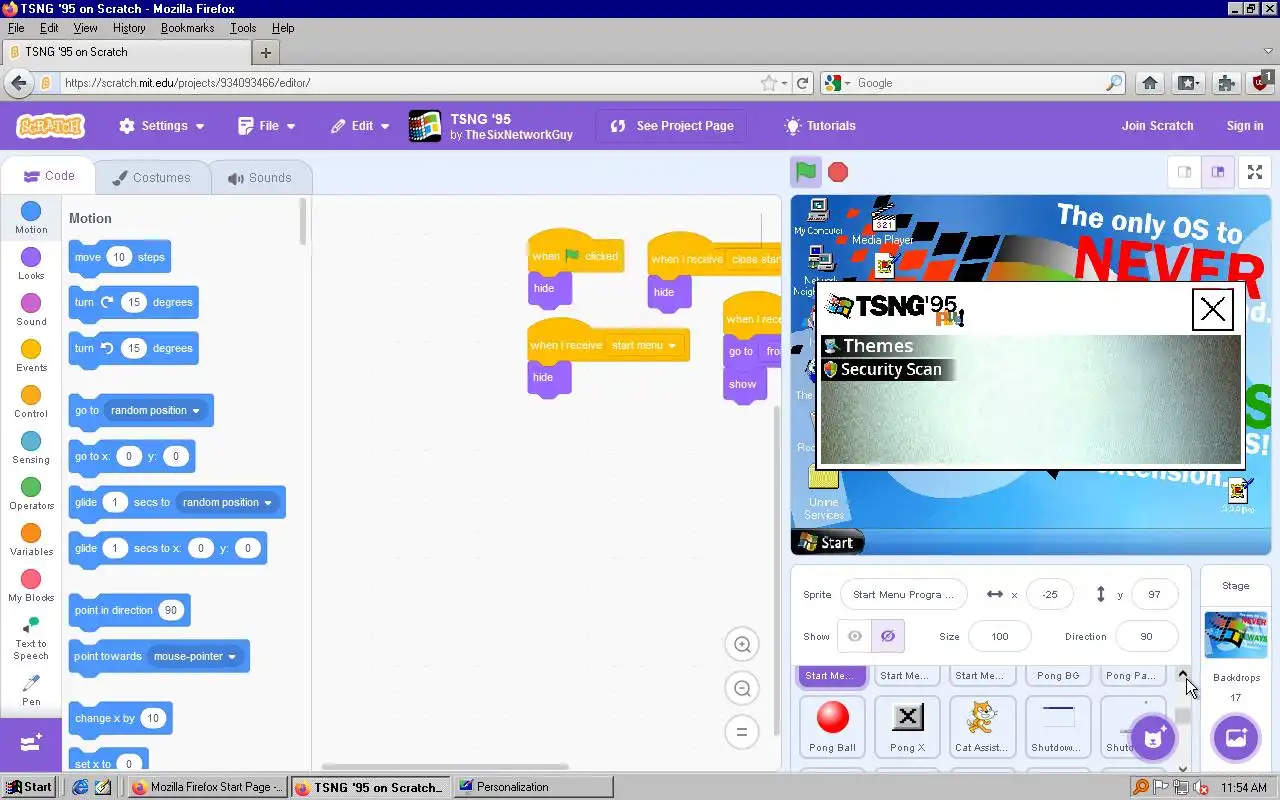Reset workspace zoom to default
This screenshot has height=800, width=1280.
(742, 732)
